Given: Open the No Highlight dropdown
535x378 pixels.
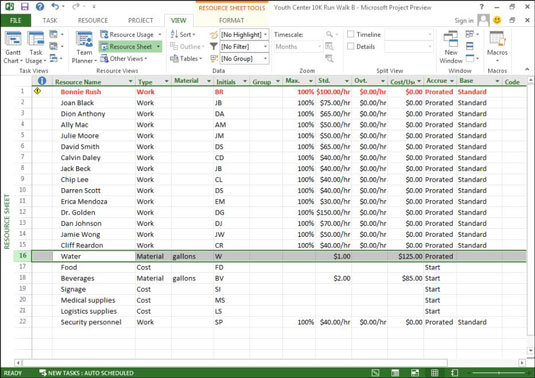Looking at the screenshot, I should (x=265, y=34).
